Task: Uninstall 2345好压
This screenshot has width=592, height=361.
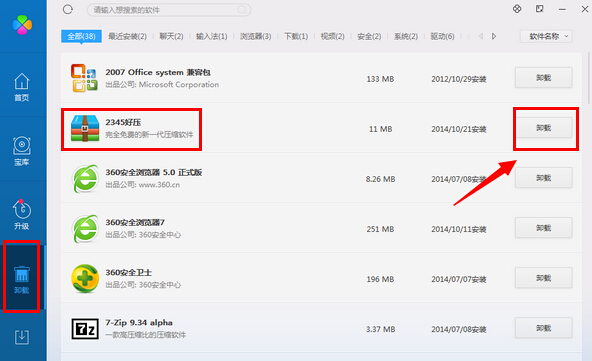Action: [544, 128]
